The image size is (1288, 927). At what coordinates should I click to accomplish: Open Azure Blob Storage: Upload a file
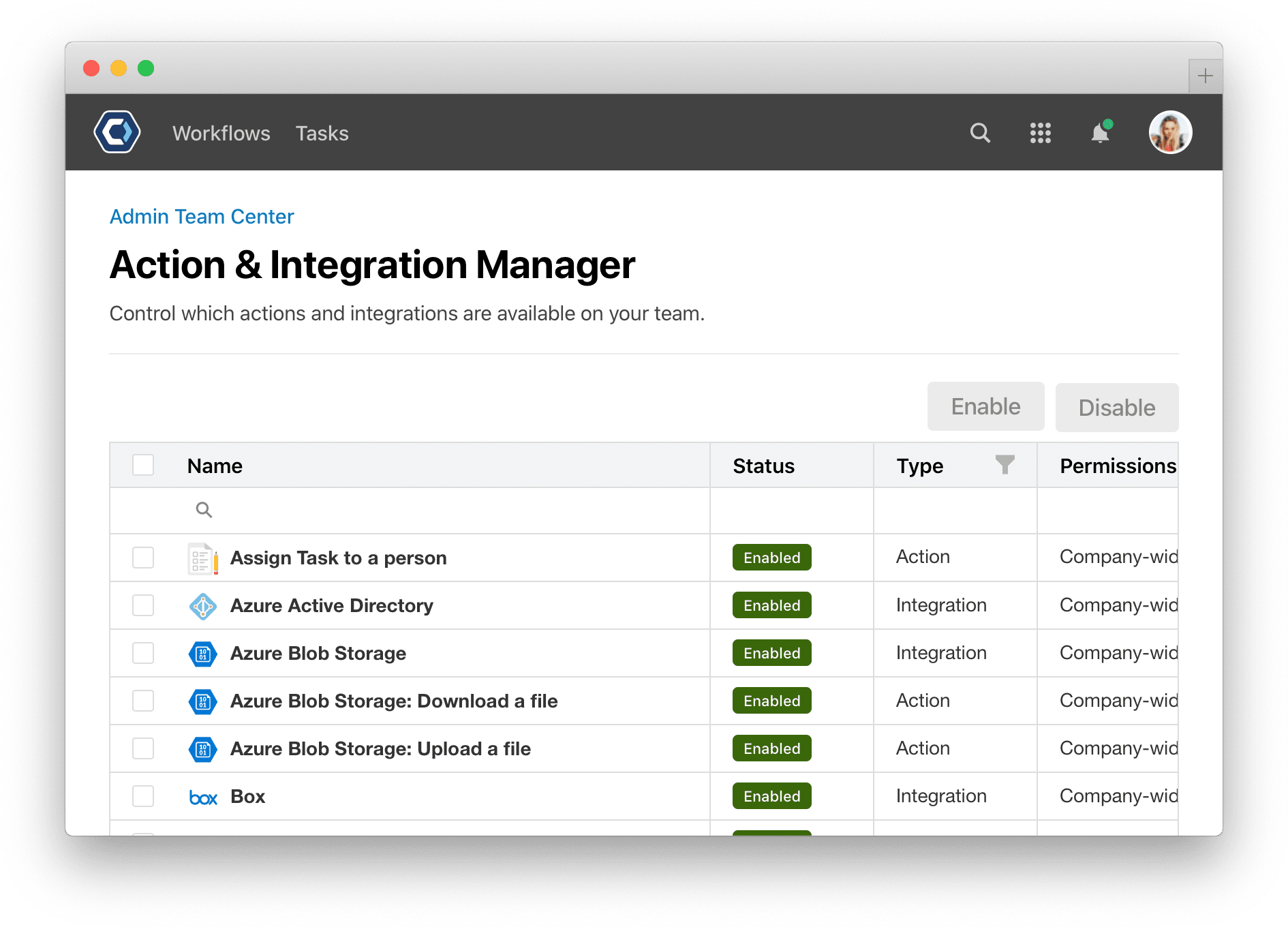pos(380,748)
